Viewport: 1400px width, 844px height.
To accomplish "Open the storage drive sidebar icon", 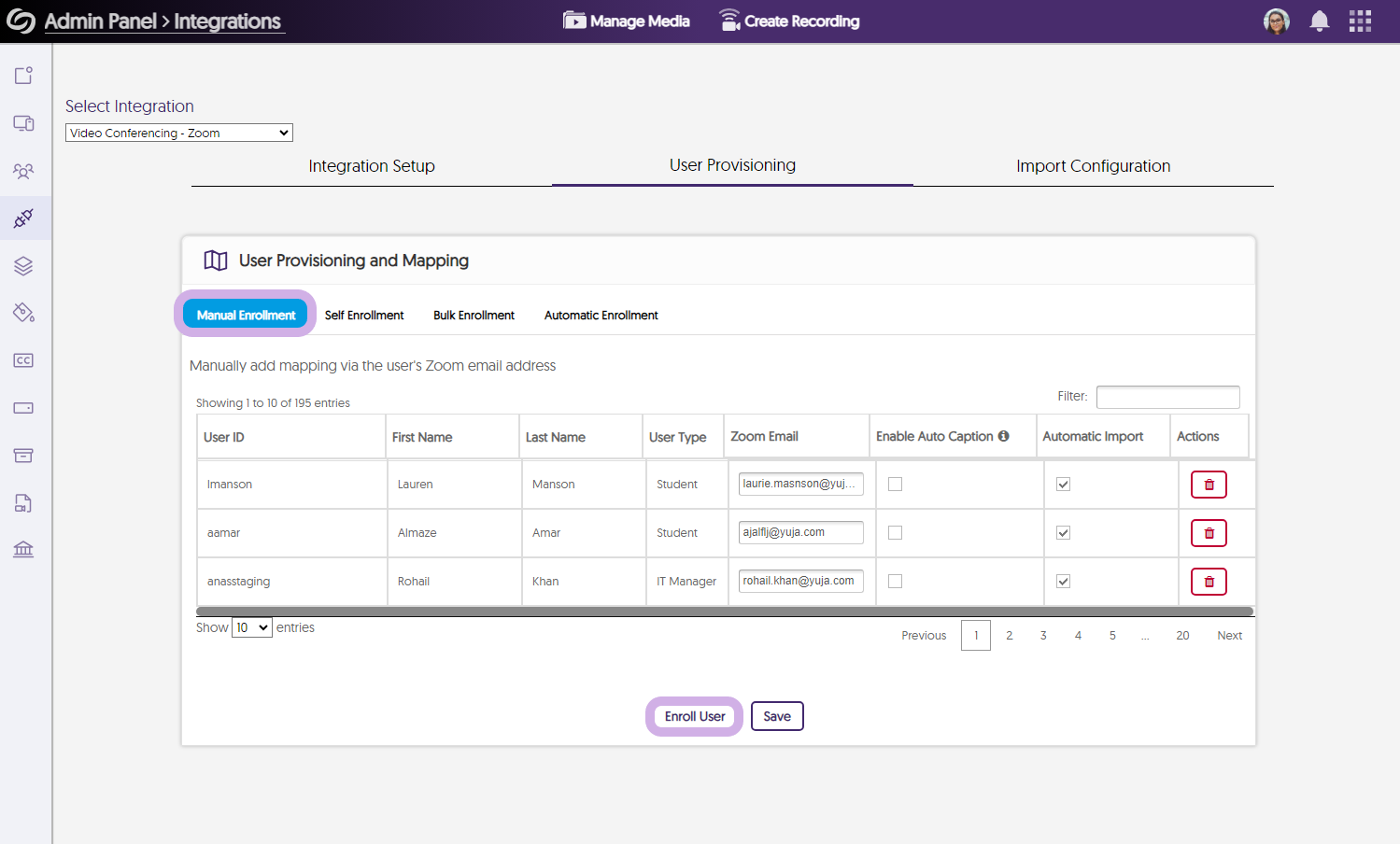I will (23, 408).
